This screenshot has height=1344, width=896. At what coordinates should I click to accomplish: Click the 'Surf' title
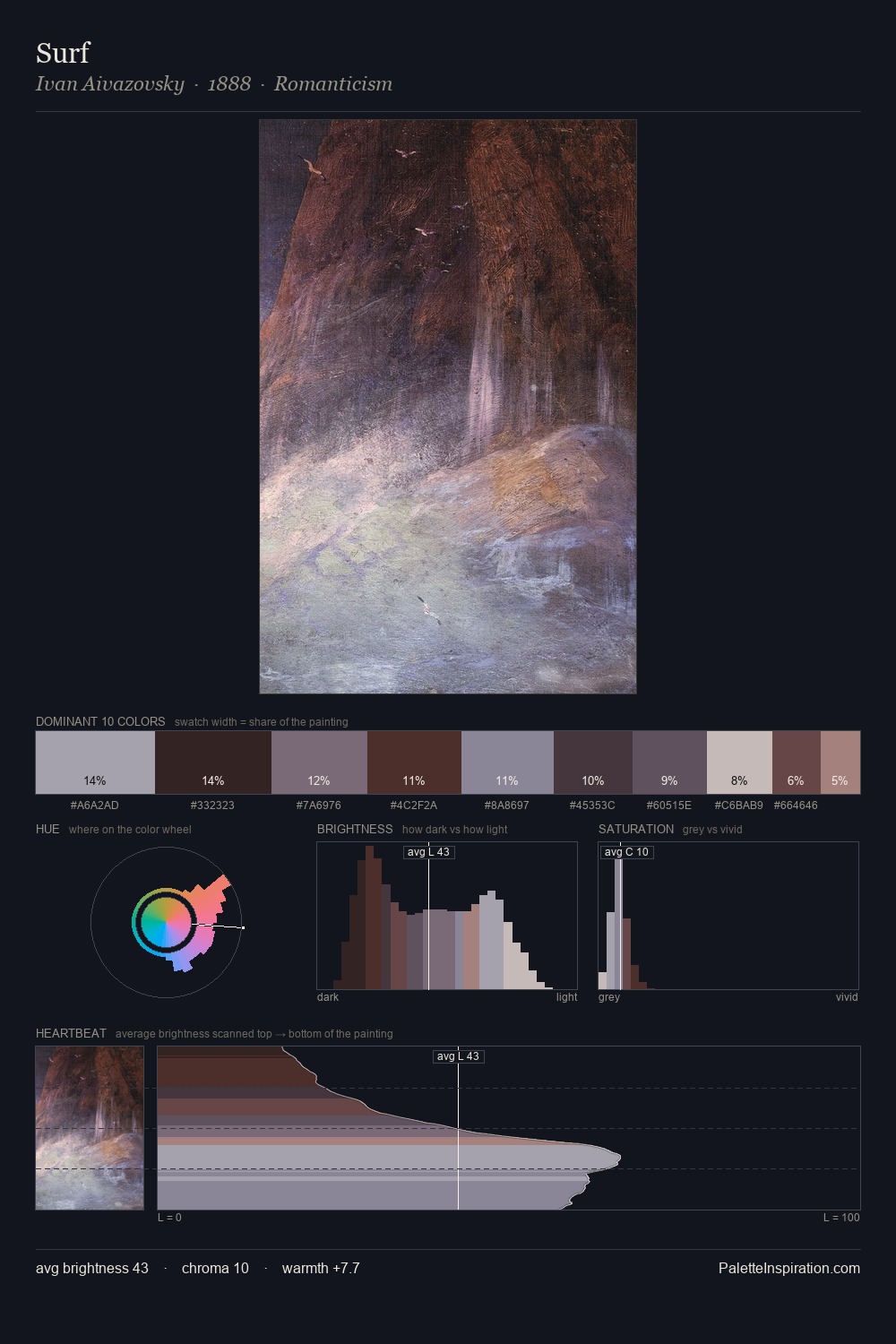tap(63, 53)
